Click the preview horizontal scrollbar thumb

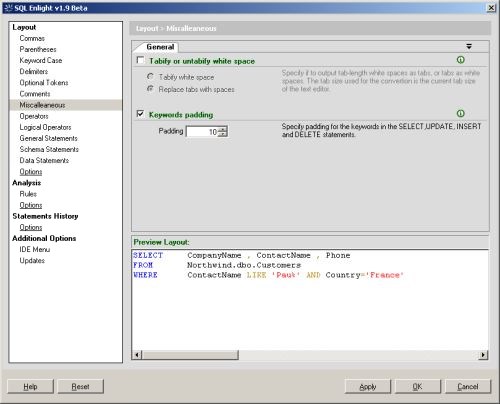tap(190, 355)
